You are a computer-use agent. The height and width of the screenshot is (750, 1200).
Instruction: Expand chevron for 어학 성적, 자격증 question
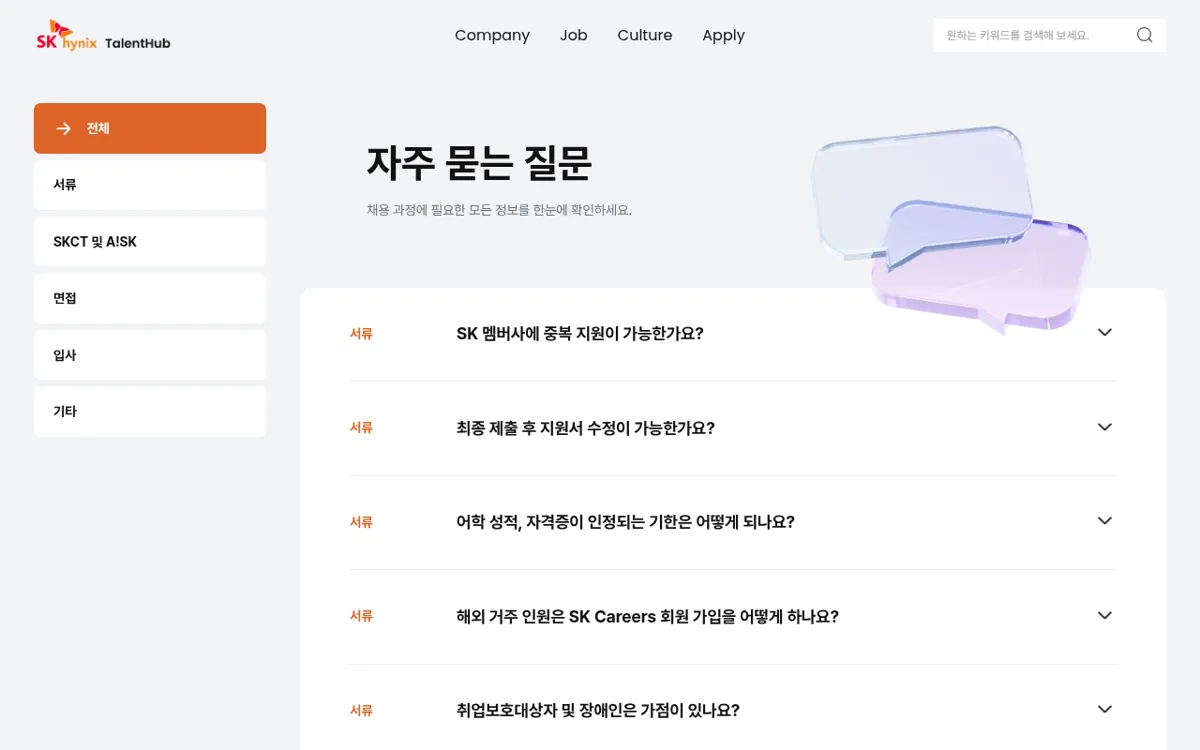1105,521
